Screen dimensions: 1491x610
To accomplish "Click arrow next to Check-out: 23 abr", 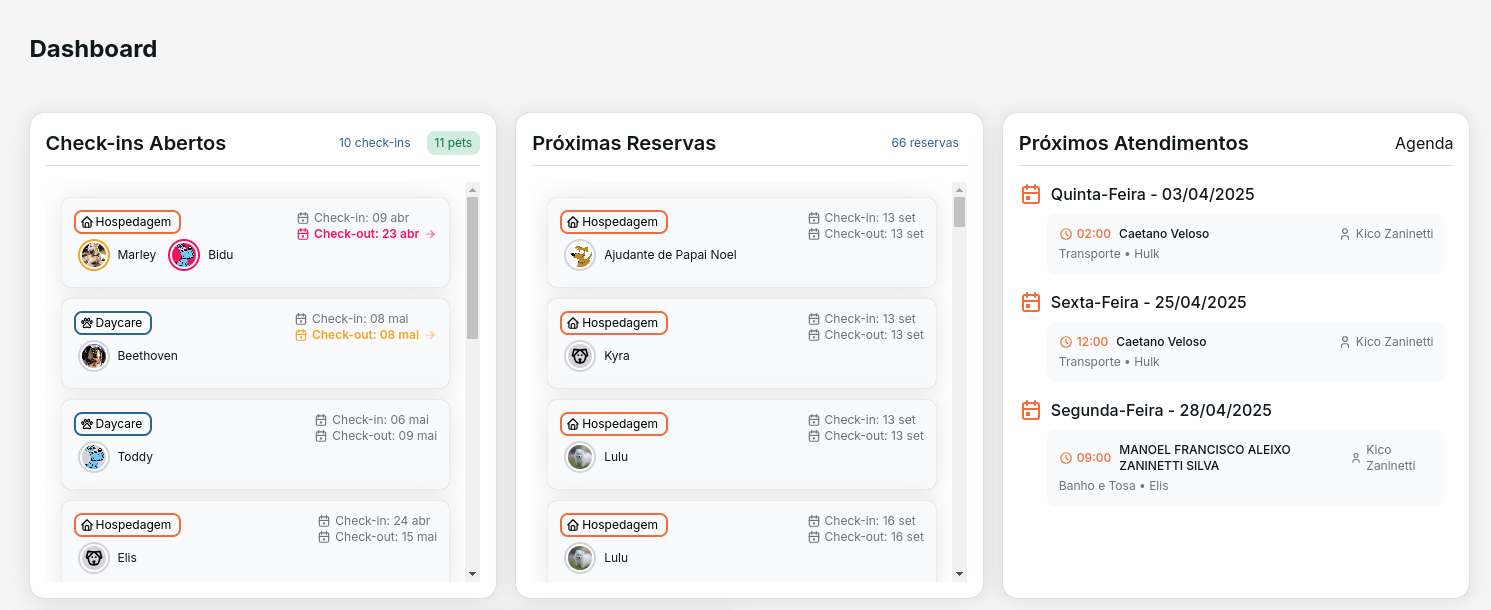I will [430, 234].
